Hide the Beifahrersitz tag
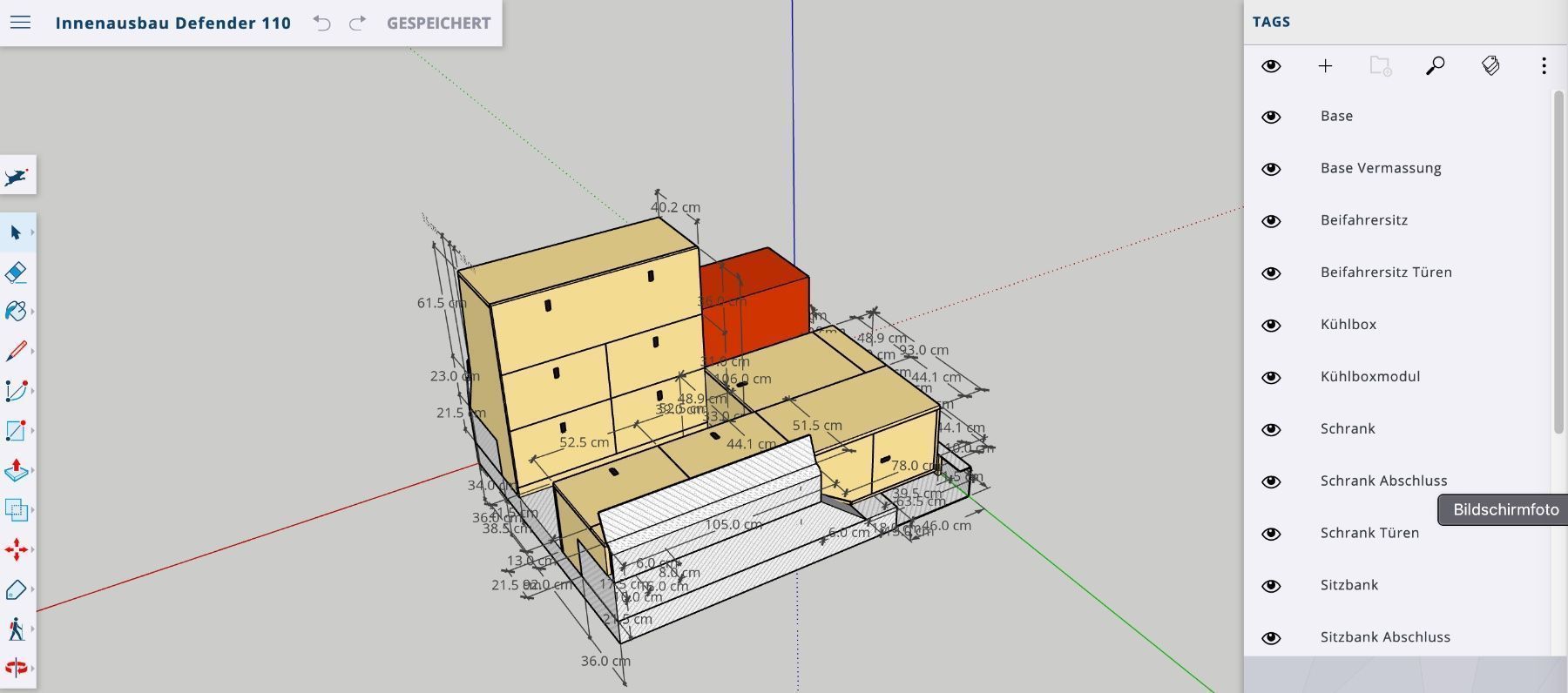1568x693 pixels. 1271,221
